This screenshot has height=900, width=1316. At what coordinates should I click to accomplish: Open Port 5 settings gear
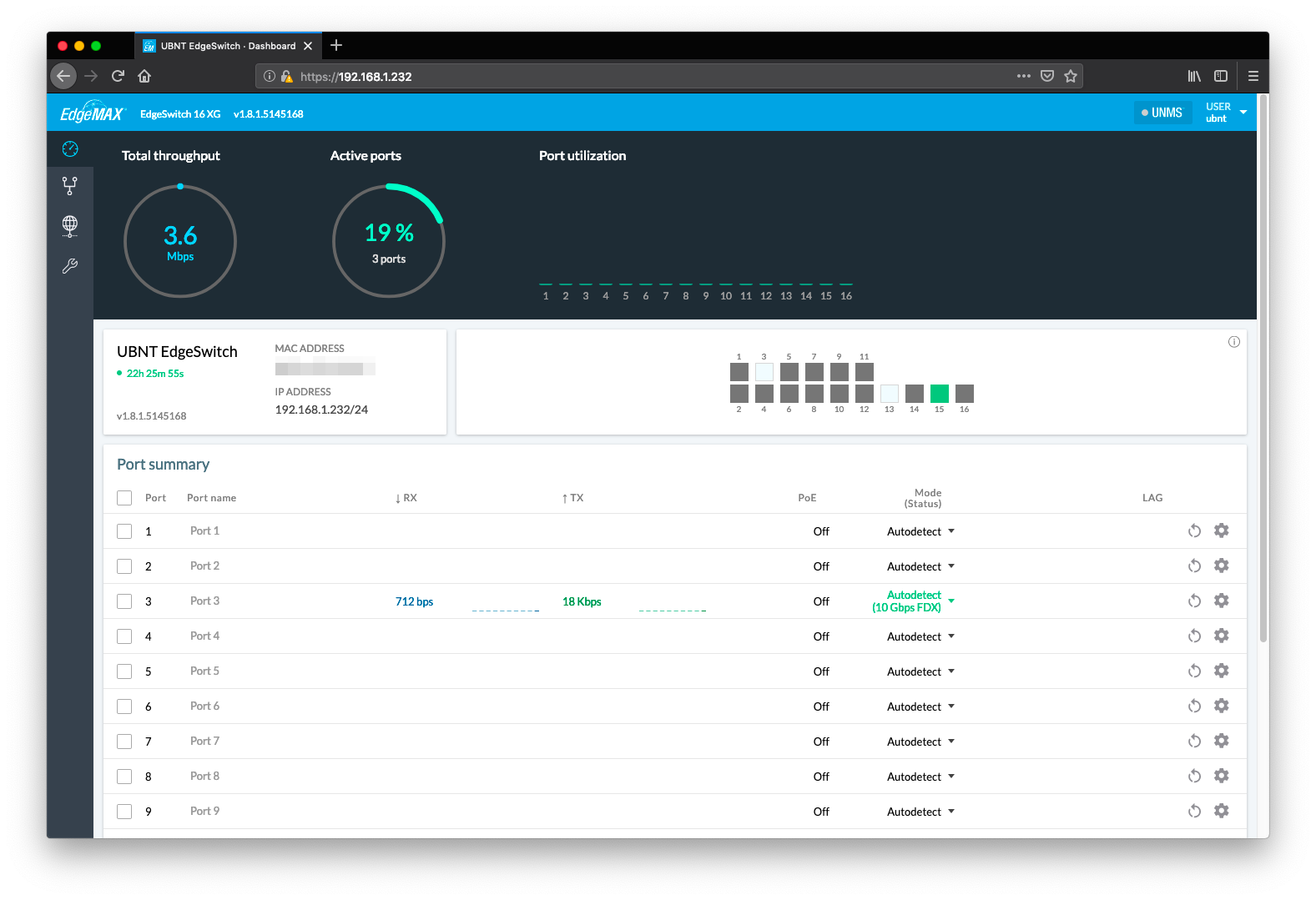(1222, 671)
